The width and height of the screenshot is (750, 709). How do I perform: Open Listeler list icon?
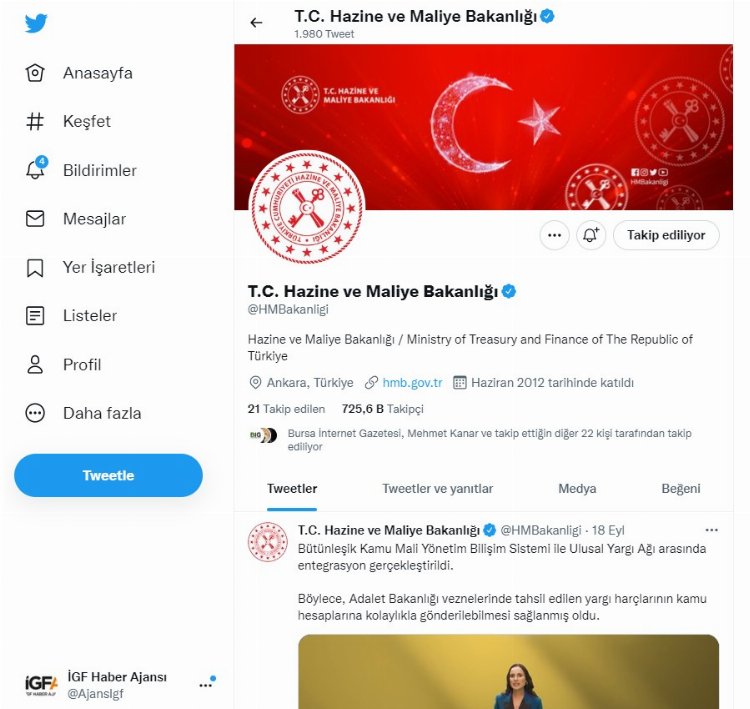coord(35,316)
